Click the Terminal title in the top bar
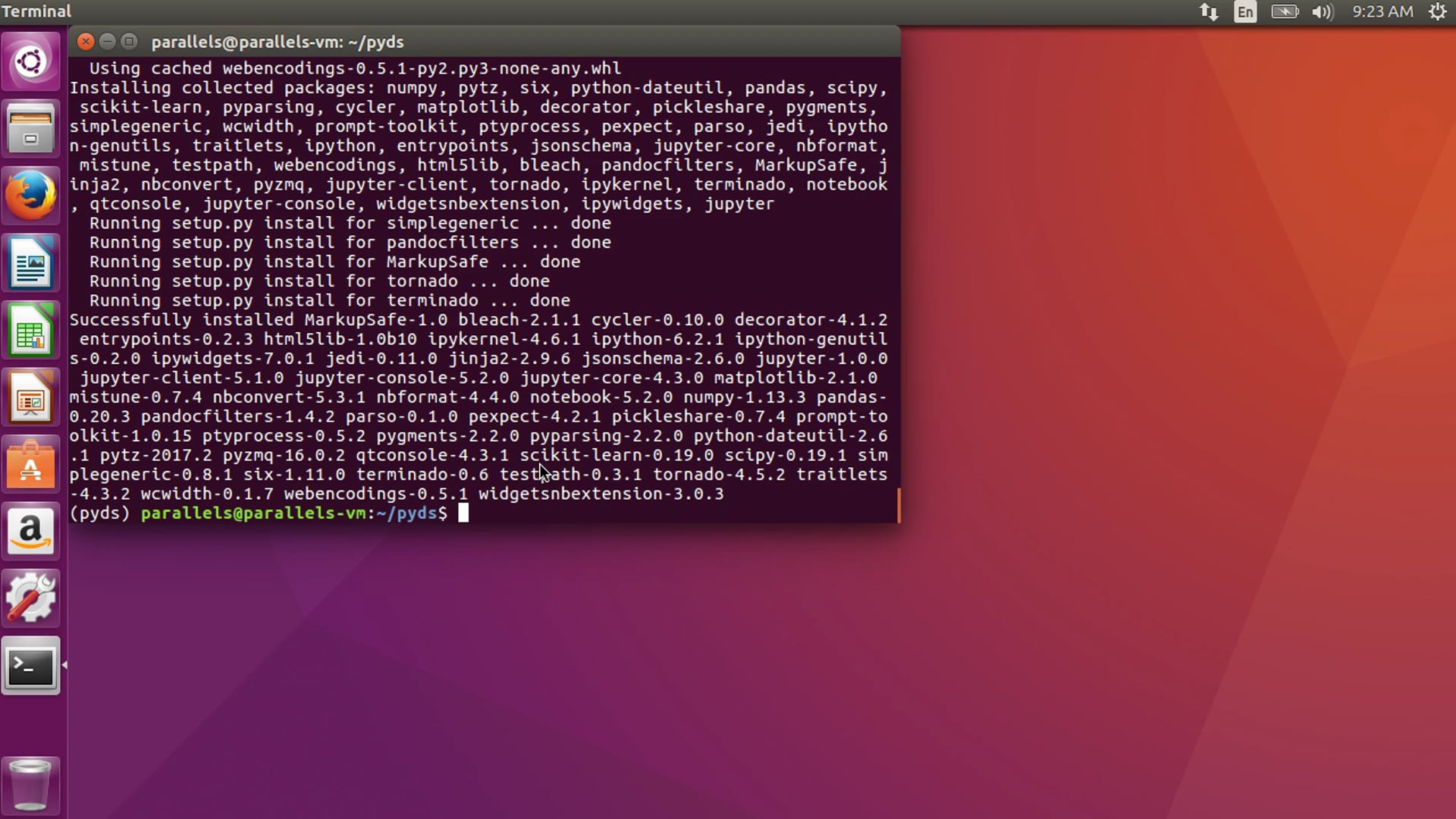This screenshot has height=819, width=1456. click(x=36, y=11)
